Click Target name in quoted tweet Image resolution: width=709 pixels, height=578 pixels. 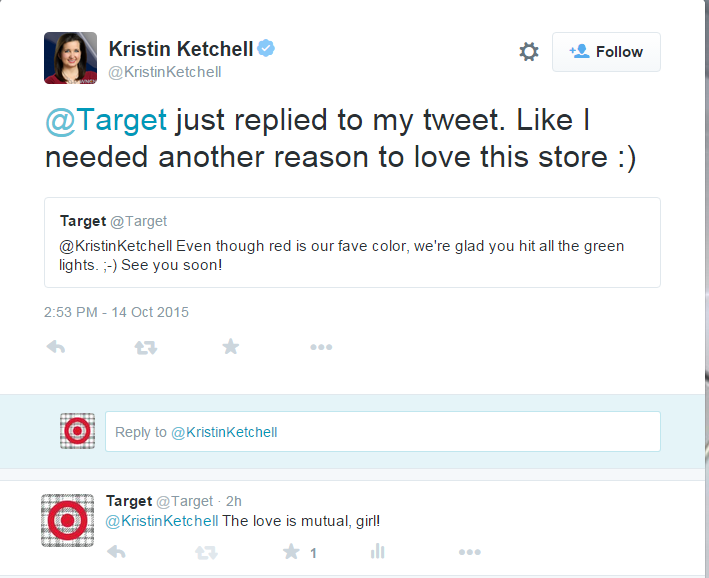coord(83,221)
